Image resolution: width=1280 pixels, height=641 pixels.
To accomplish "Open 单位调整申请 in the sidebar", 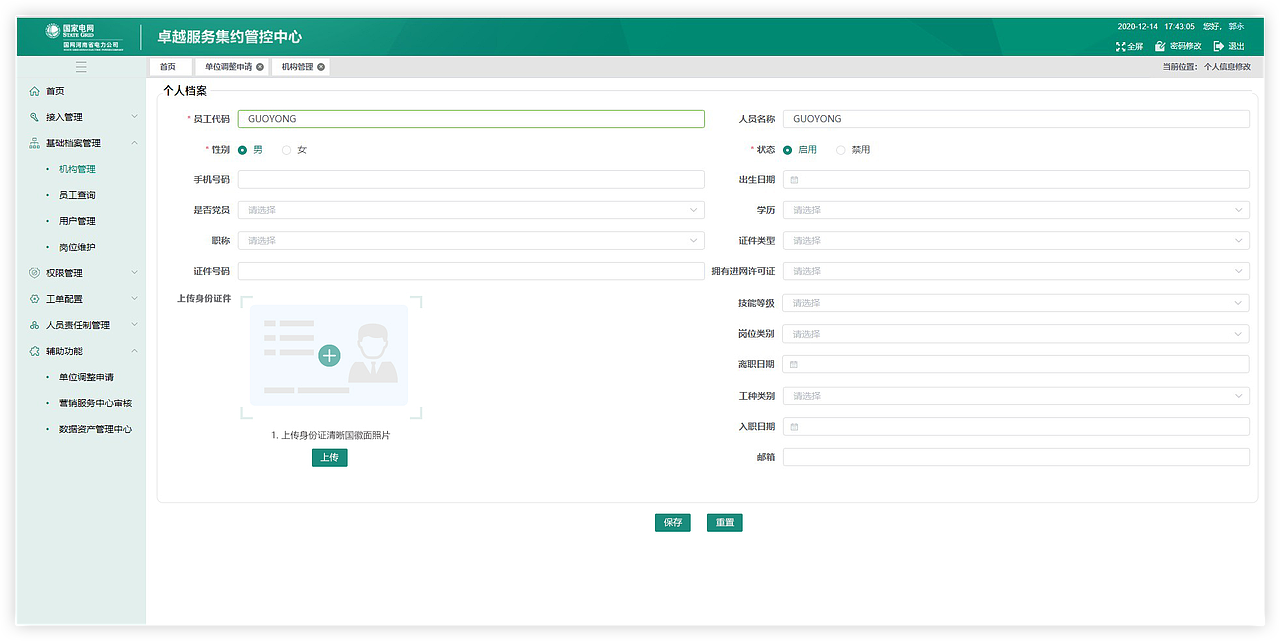I will 86,377.
